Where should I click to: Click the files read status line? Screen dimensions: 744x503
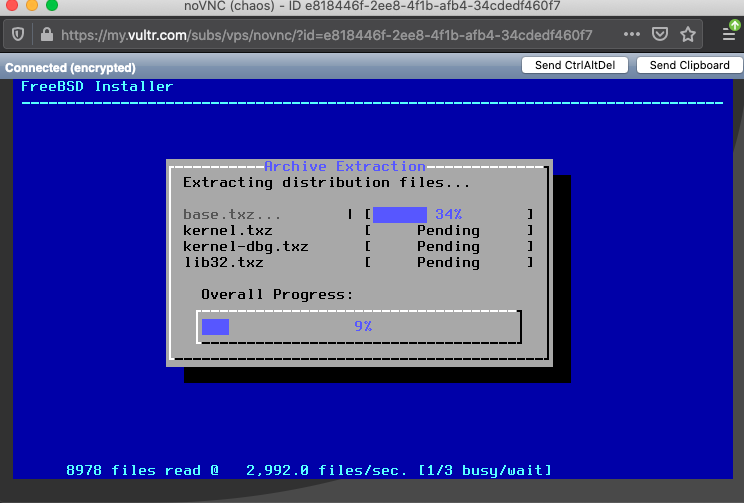click(x=308, y=470)
